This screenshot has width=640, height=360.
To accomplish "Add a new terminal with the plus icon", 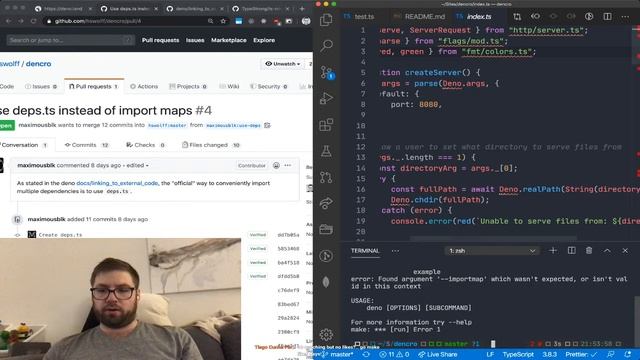I will coord(553,251).
